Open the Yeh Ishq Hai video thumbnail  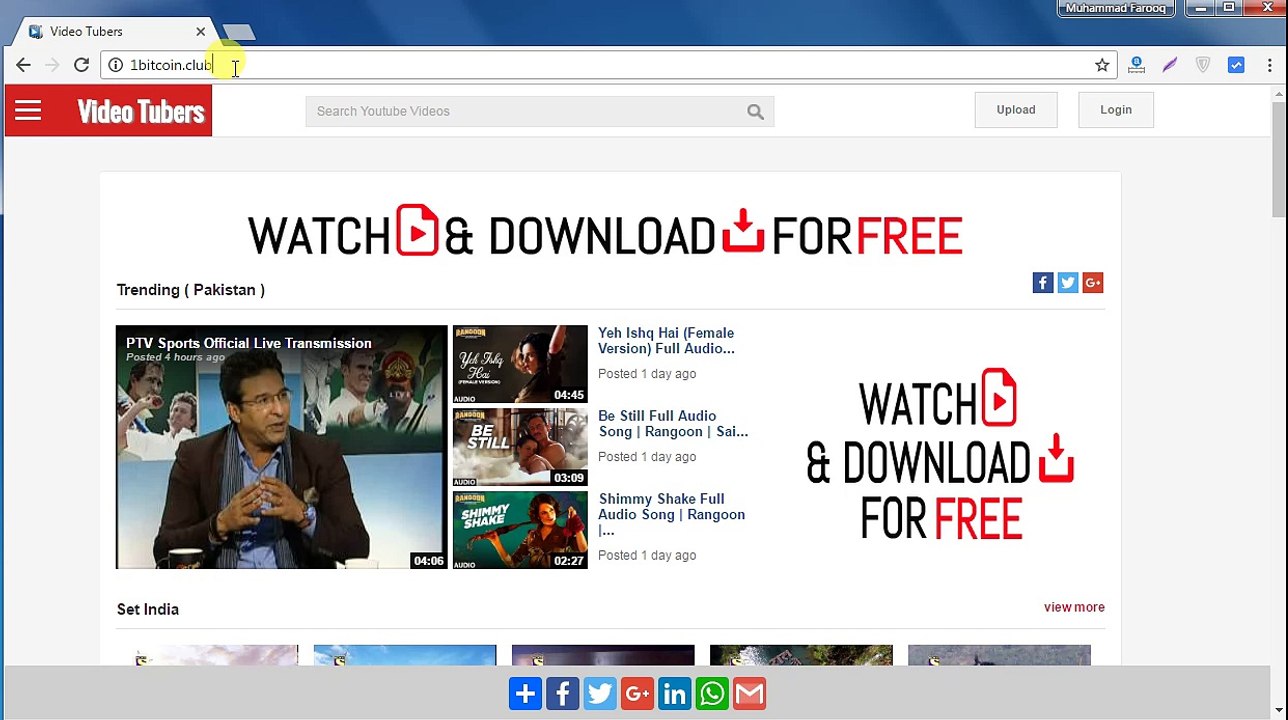click(520, 364)
